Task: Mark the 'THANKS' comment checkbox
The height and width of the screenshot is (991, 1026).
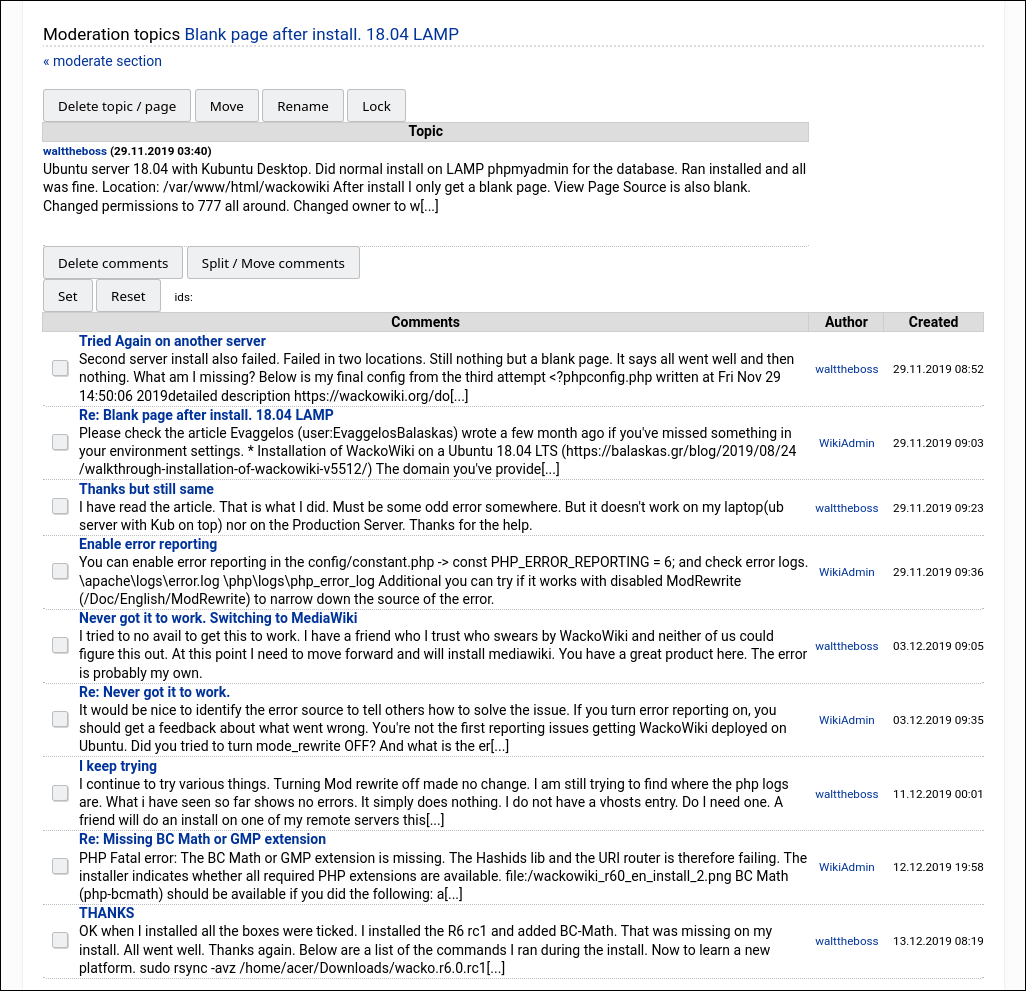Action: (x=60, y=940)
